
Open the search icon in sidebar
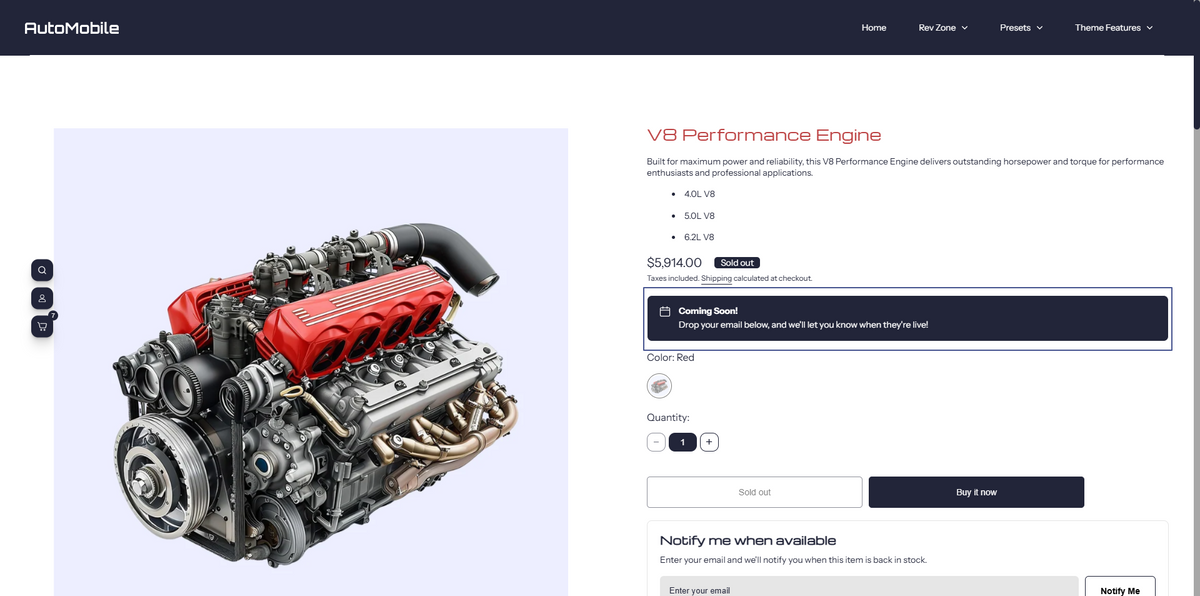click(x=42, y=270)
